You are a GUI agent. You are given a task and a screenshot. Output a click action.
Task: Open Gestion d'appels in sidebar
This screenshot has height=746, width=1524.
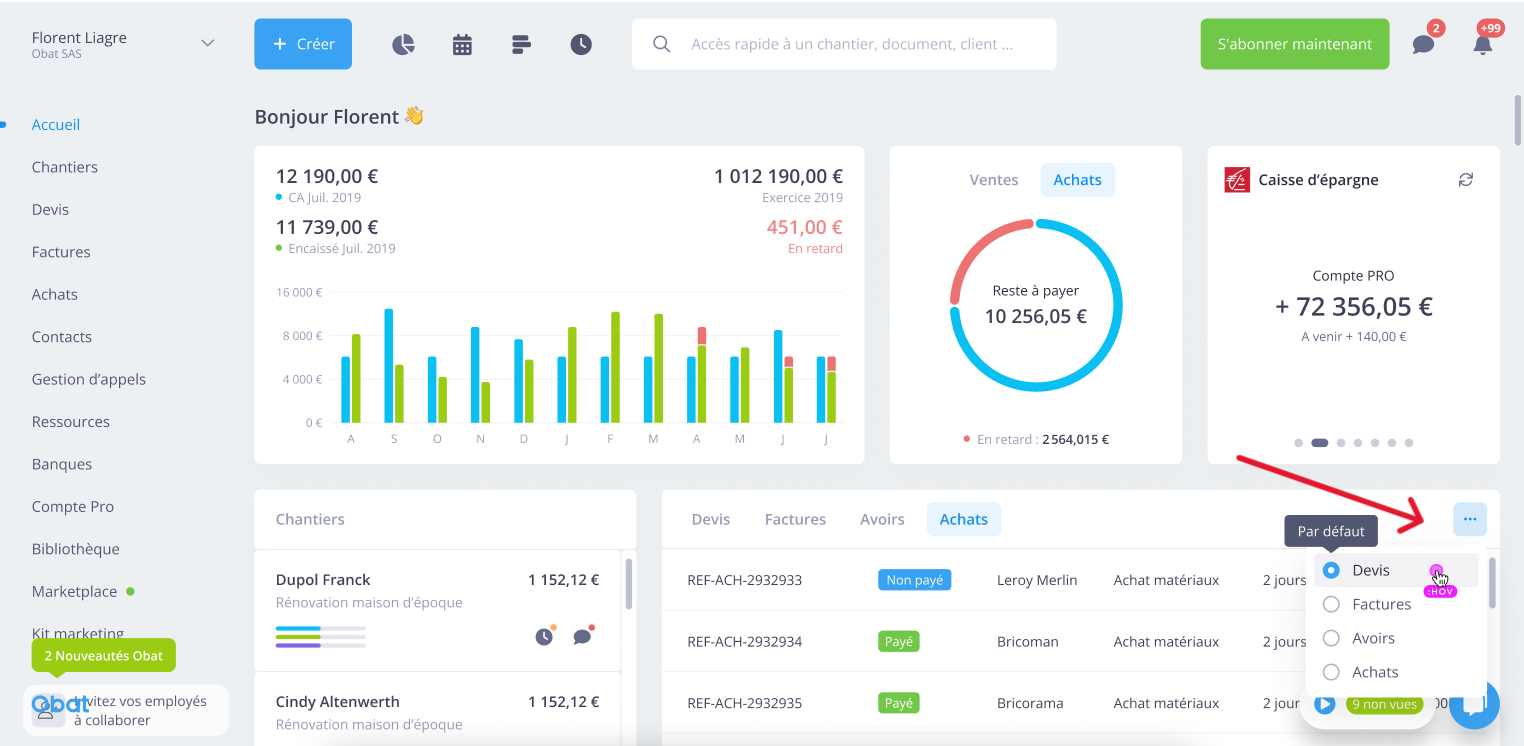point(89,379)
